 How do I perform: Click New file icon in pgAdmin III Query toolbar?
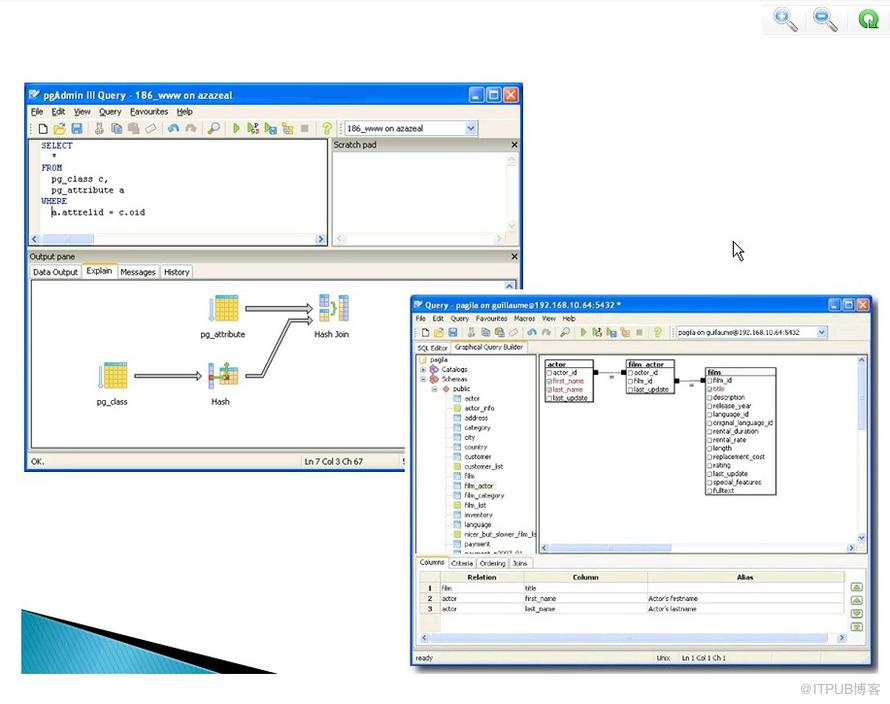[x=43, y=129]
